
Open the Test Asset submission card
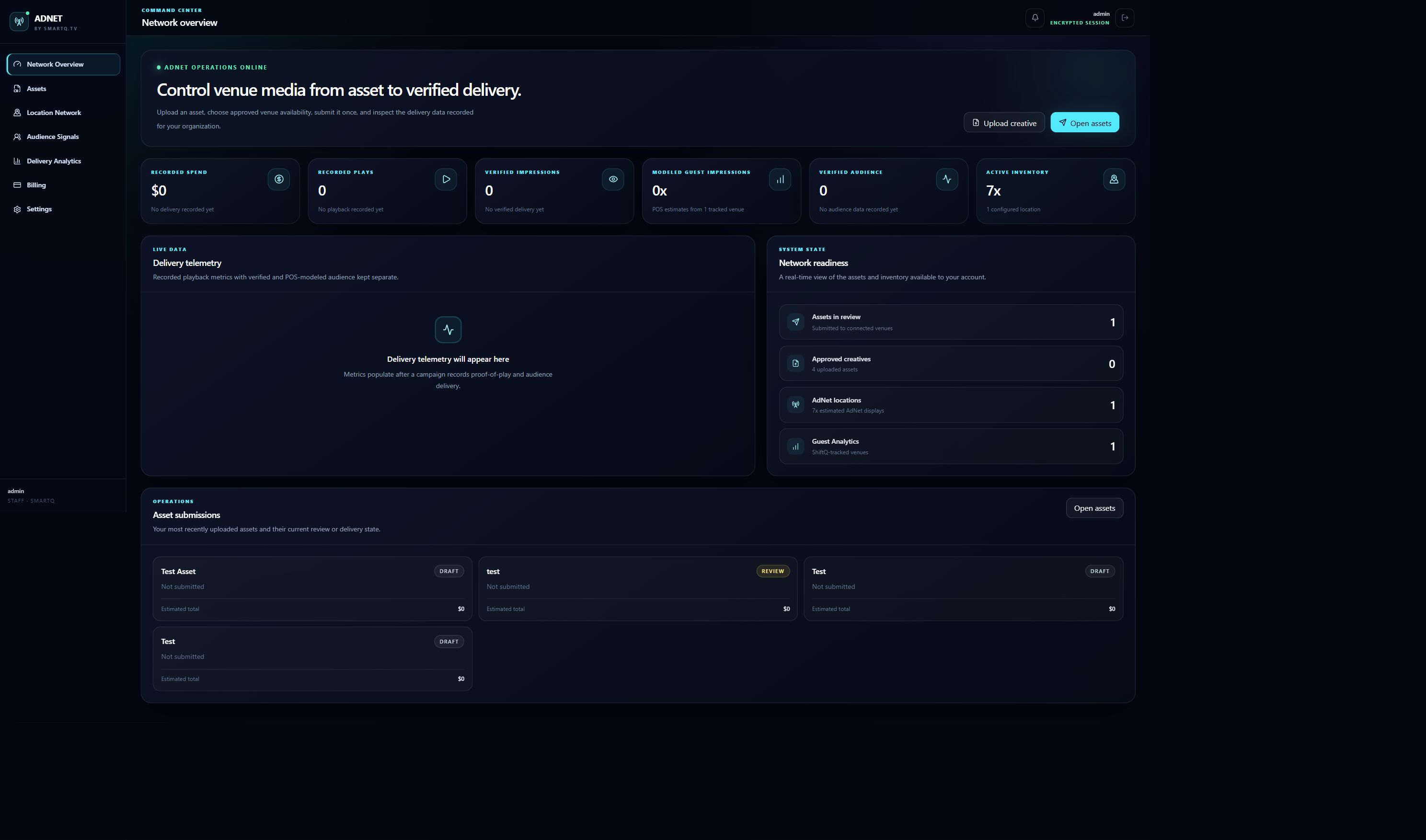pos(312,589)
